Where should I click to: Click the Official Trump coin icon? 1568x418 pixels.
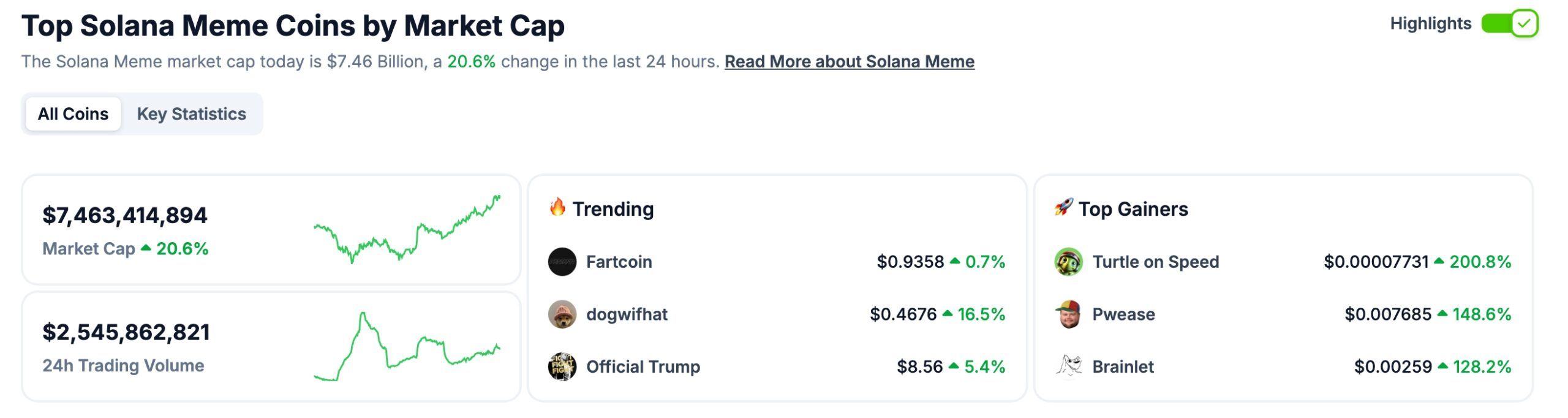[x=562, y=367]
